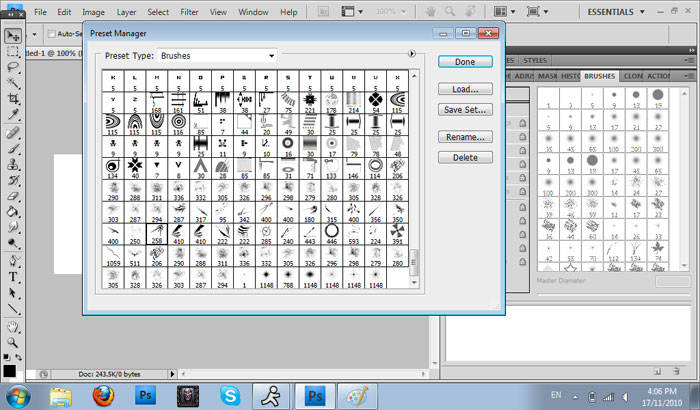700x410 pixels.
Task: Launch Bridge from the application bar
Action: coord(323,12)
